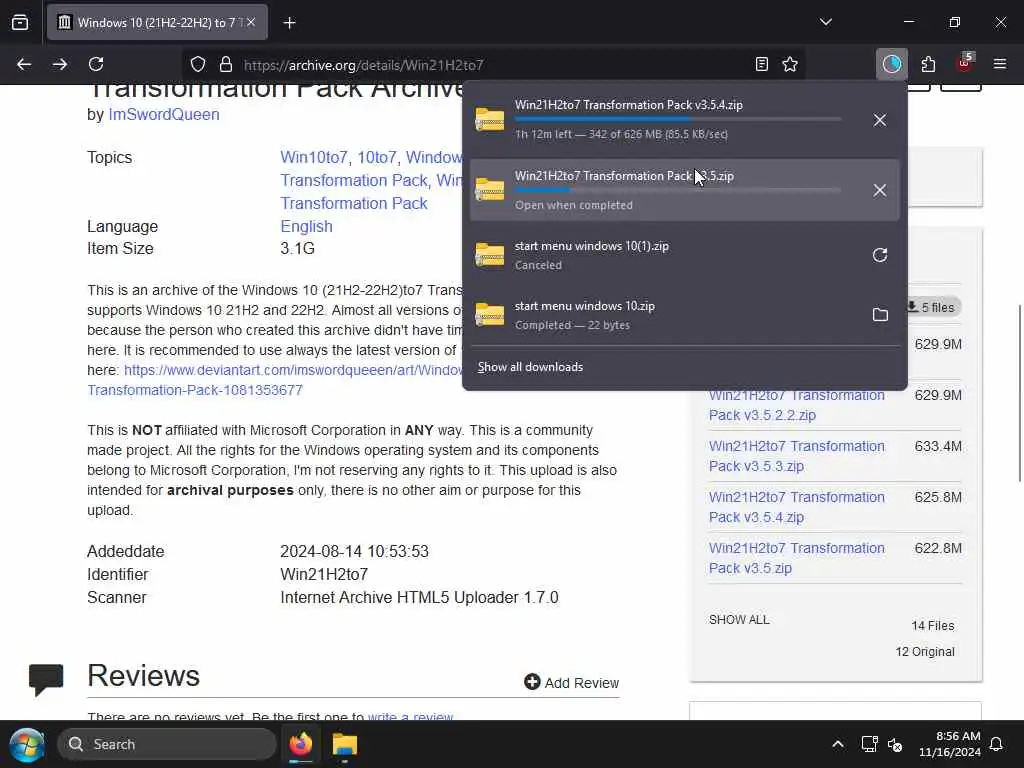Open the muted volume tray icon
Viewport: 1024px width, 768px height.
click(x=895, y=744)
